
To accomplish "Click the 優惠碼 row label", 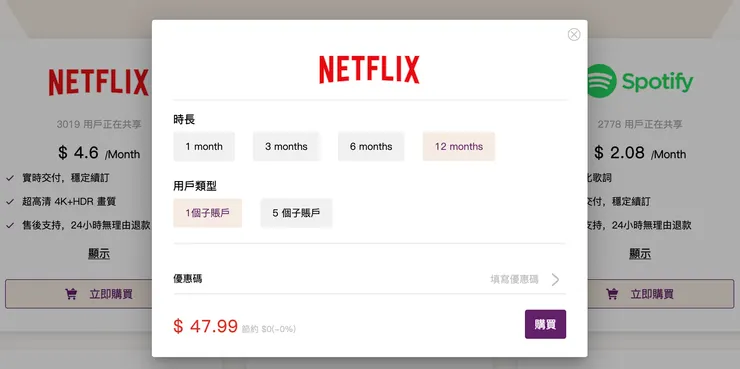I will click(188, 279).
